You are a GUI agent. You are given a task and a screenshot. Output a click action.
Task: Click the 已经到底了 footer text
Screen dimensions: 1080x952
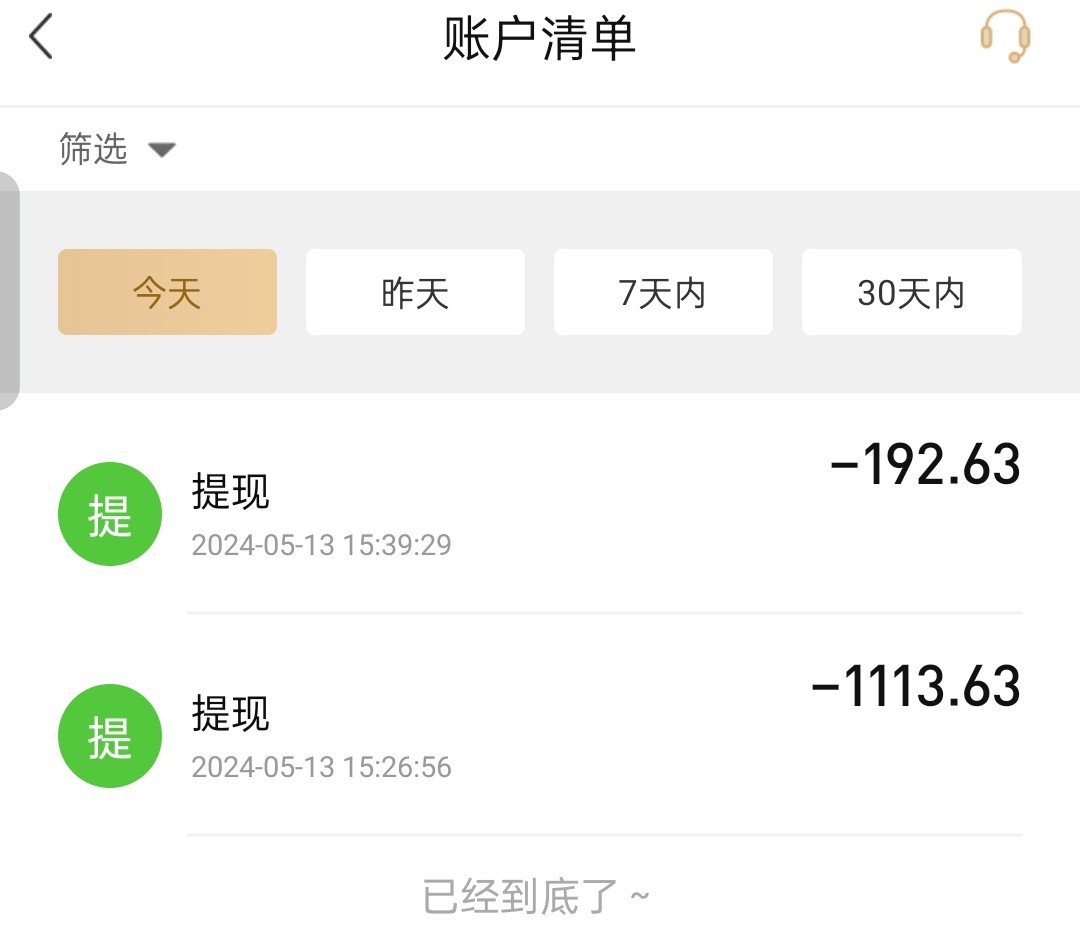536,897
